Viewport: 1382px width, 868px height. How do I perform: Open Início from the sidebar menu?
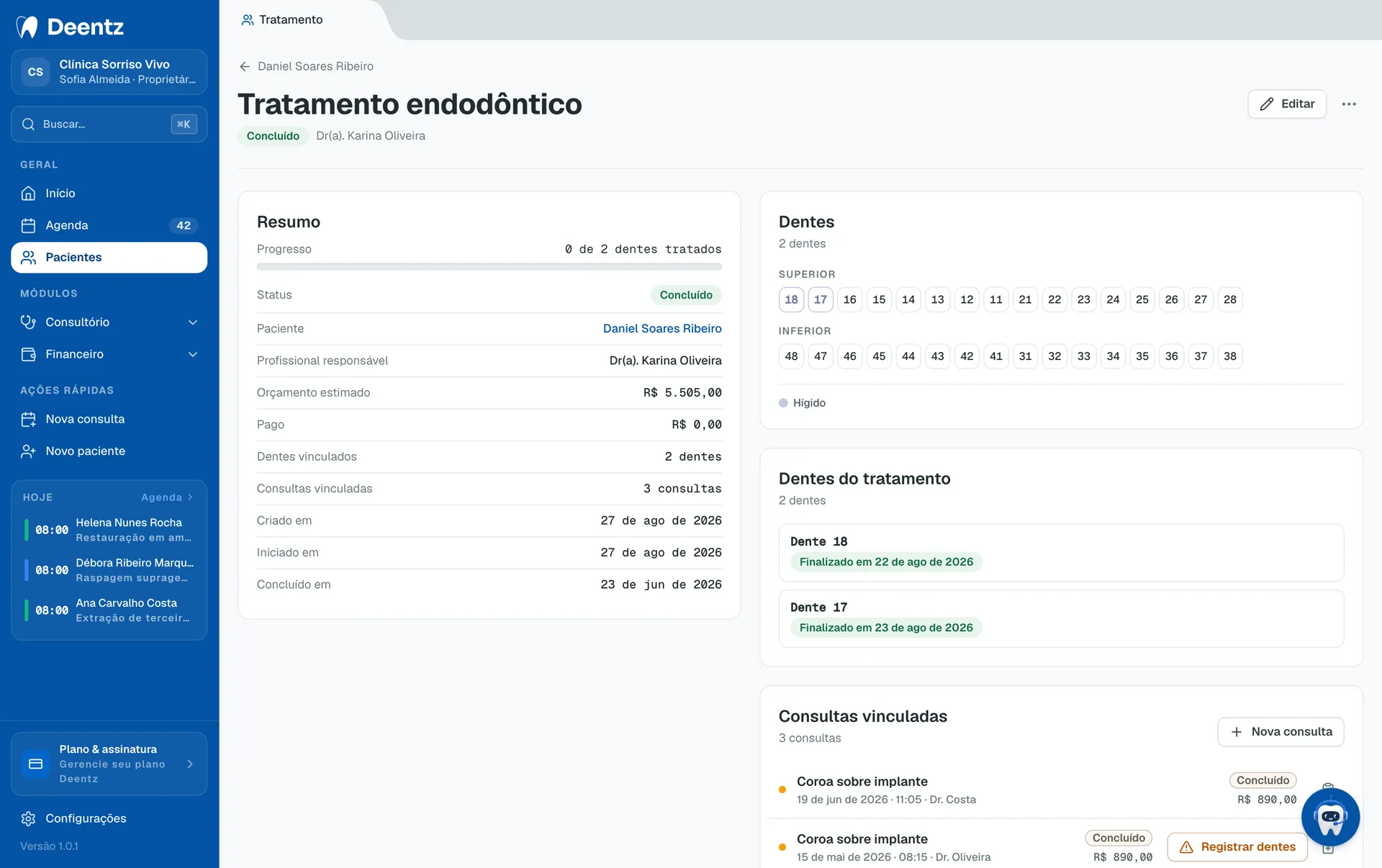pyautogui.click(x=109, y=193)
